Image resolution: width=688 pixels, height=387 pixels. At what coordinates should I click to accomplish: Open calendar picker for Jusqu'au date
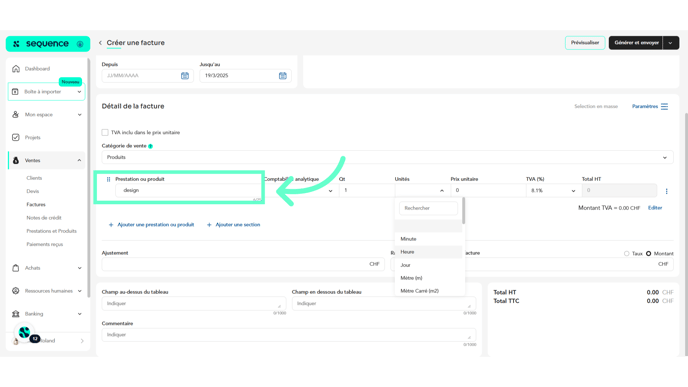pos(283,75)
